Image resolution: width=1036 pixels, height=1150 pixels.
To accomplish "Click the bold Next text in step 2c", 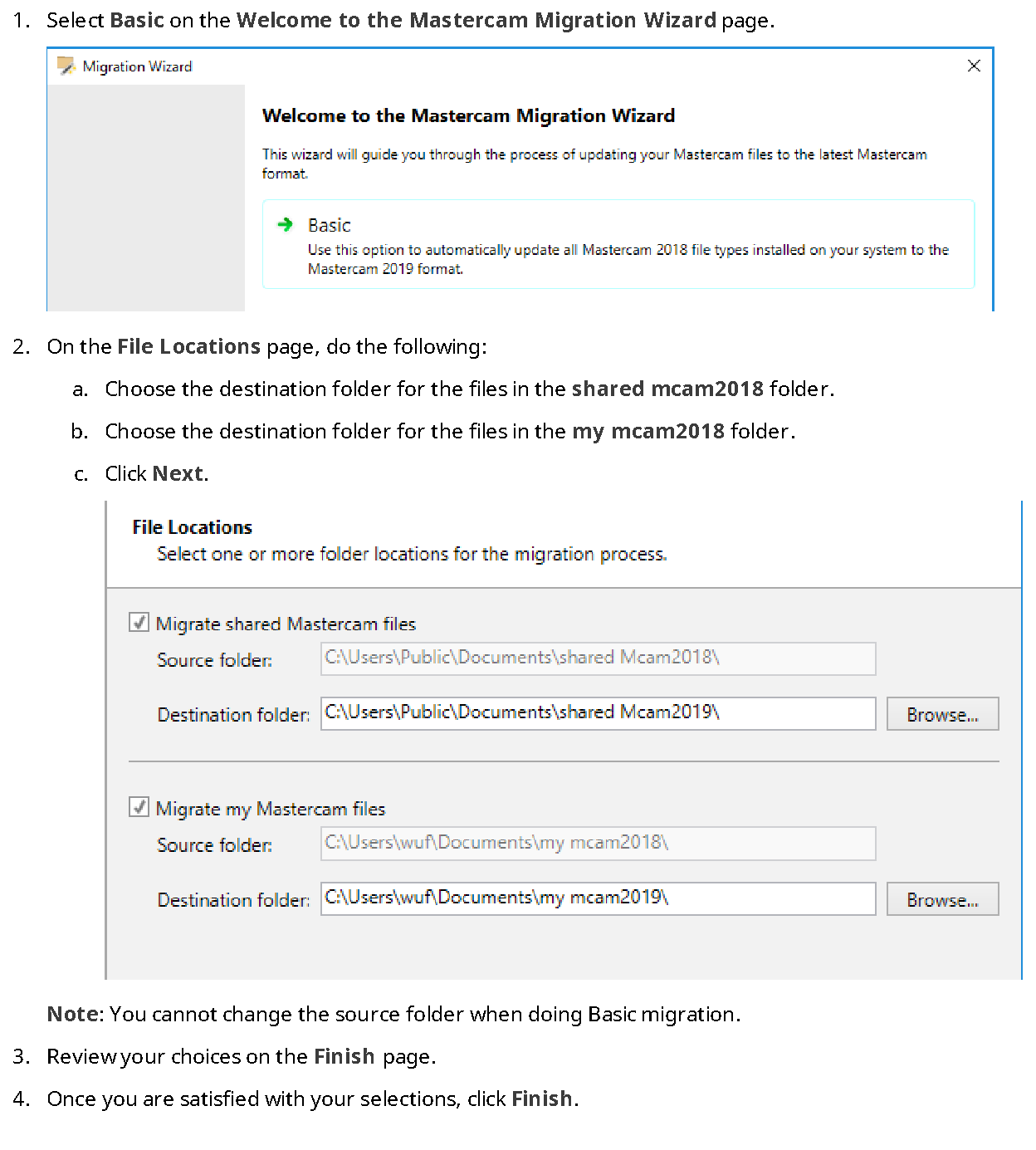I will point(177,473).
